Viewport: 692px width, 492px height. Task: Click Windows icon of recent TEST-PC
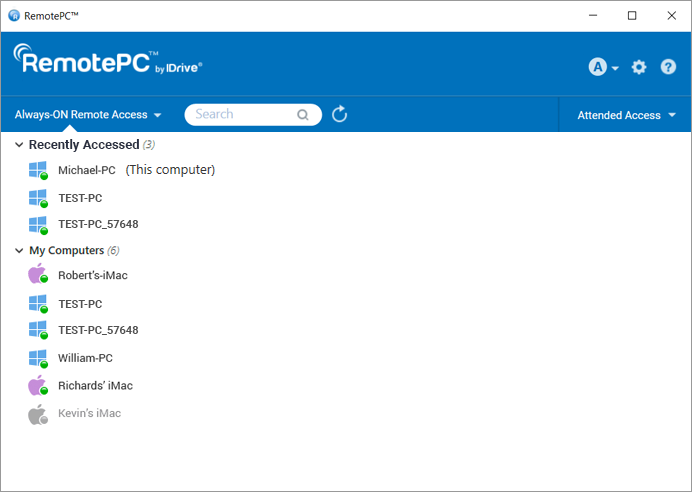tap(38, 198)
